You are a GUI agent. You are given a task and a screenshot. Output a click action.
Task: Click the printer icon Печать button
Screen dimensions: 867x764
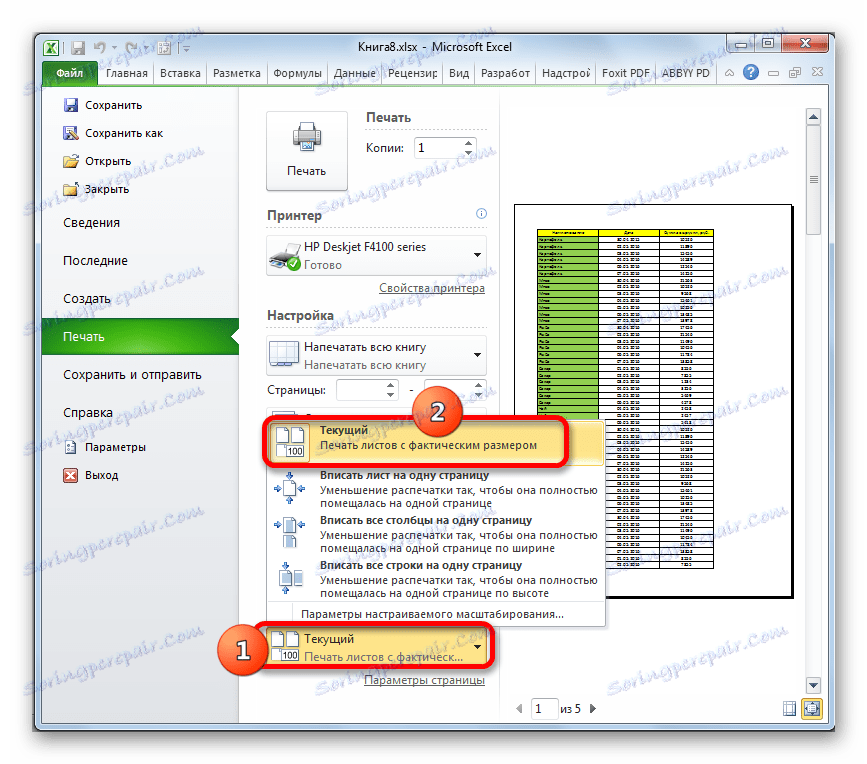[x=307, y=150]
